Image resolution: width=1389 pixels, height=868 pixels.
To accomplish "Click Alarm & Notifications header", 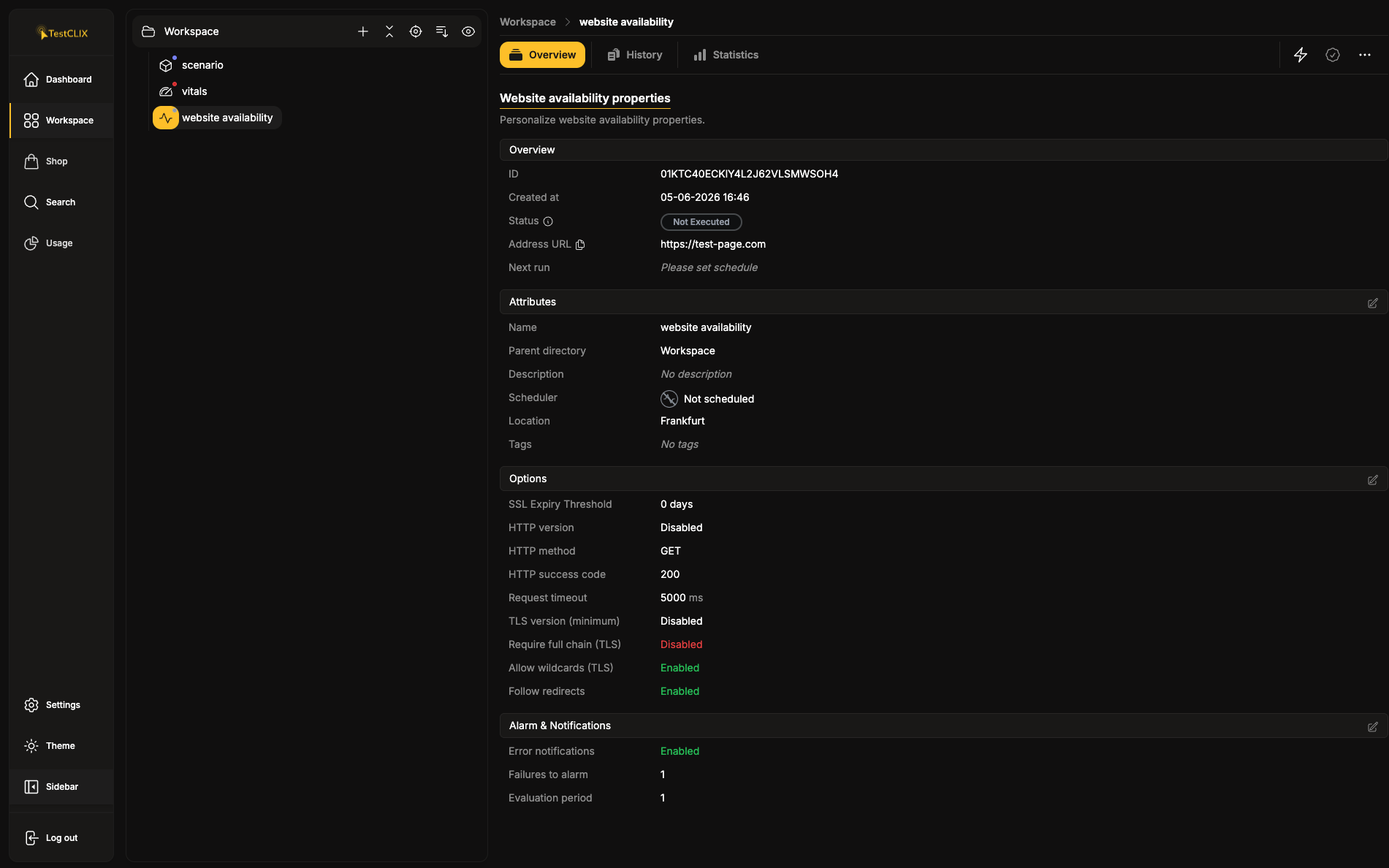I will click(x=943, y=726).
